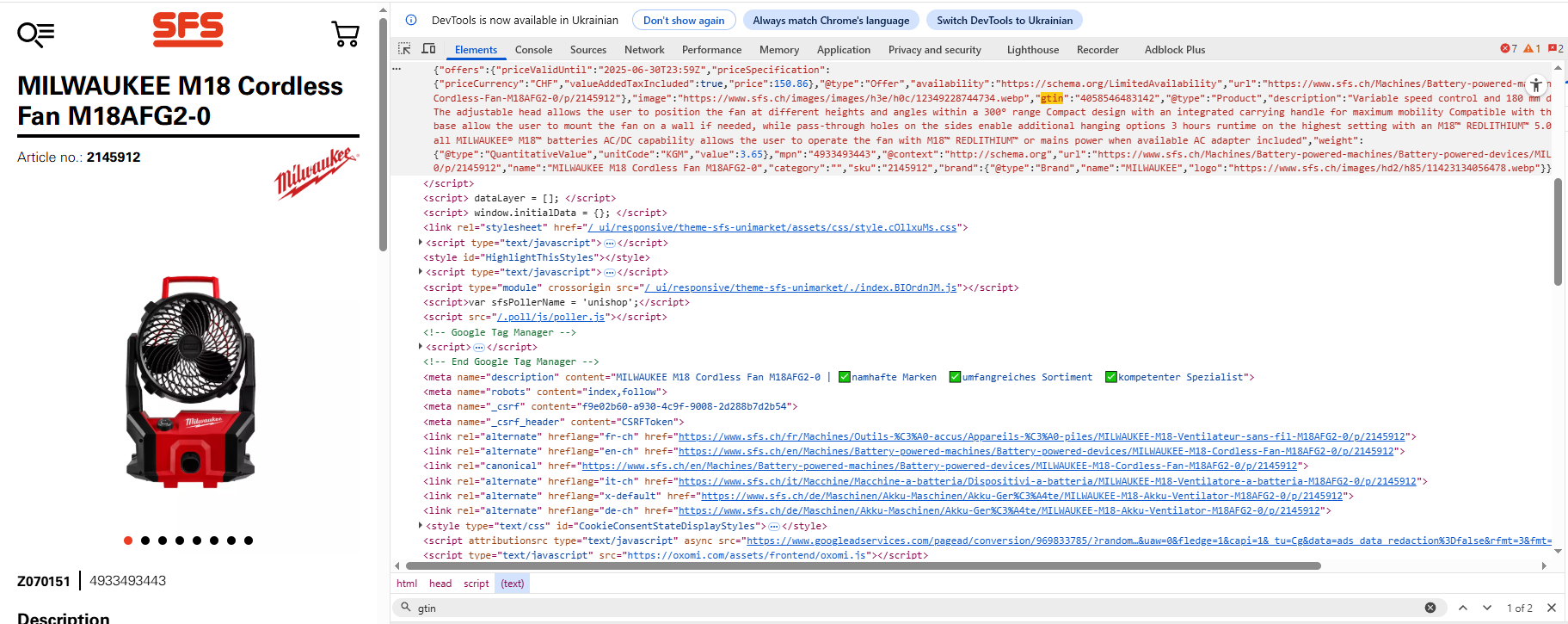Open the errors count indicator
The width and height of the screenshot is (1568, 624).
1509,48
